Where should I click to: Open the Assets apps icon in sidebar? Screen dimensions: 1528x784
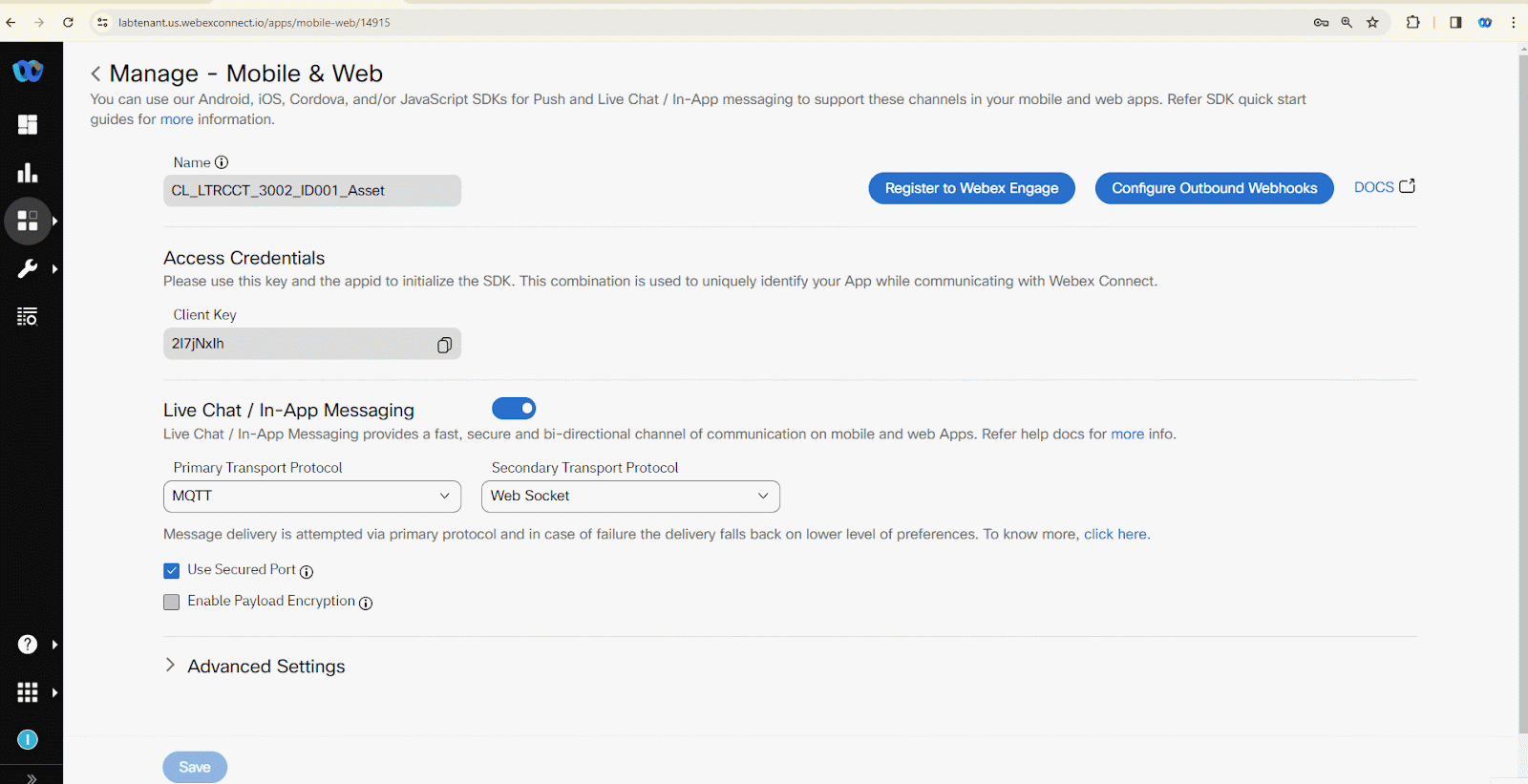point(28,222)
